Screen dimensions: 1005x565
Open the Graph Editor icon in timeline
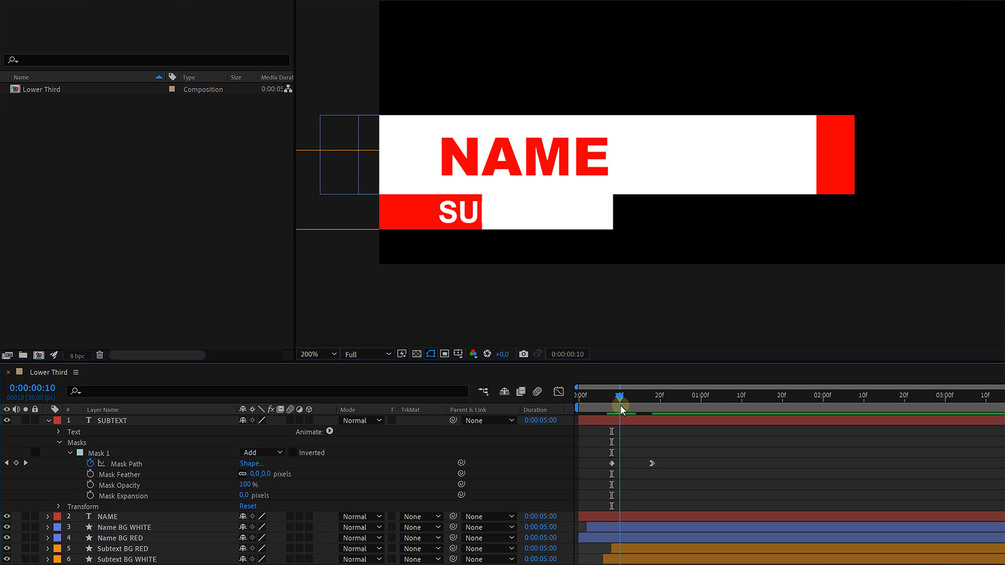point(558,391)
